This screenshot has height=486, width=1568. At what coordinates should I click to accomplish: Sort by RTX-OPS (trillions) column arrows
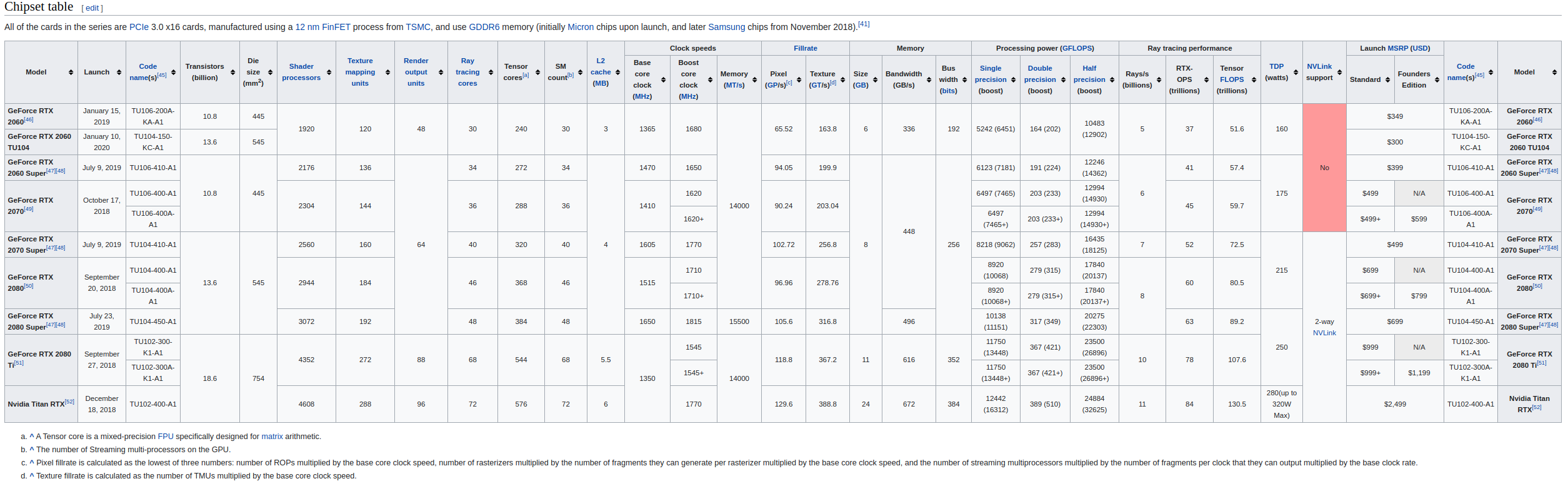tap(1206, 80)
